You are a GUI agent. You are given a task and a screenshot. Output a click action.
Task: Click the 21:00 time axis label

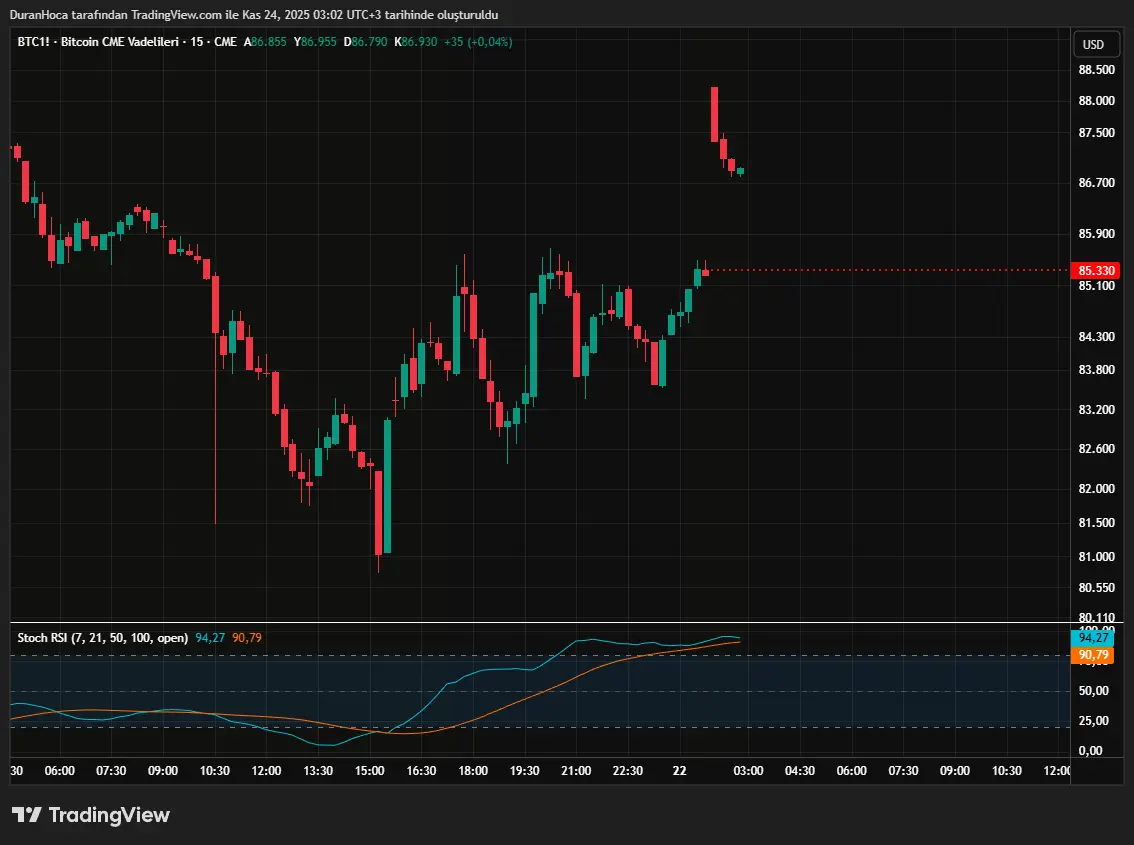coord(576,770)
